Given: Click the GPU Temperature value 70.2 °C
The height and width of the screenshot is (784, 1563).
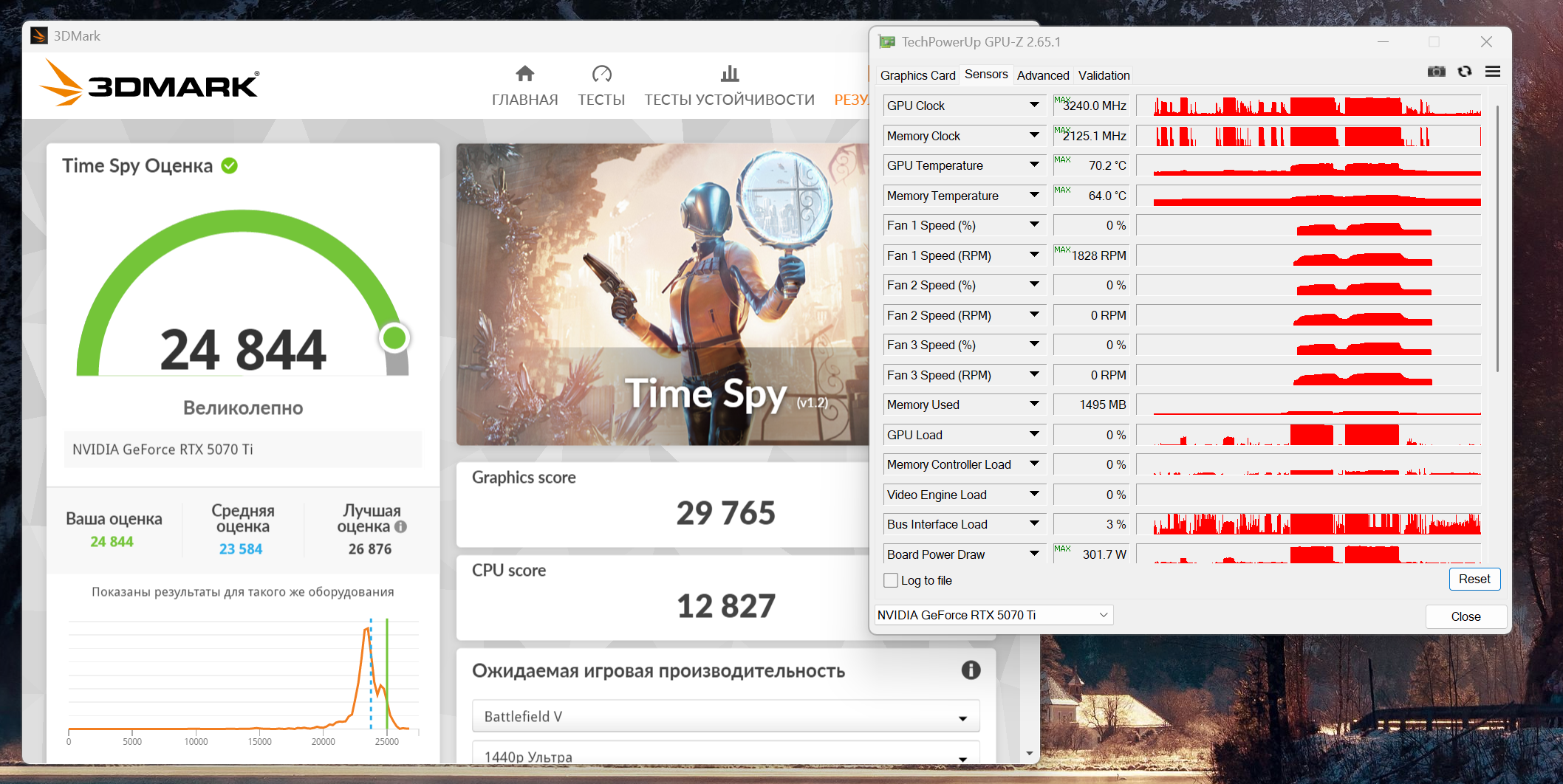Looking at the screenshot, I should [x=1107, y=165].
